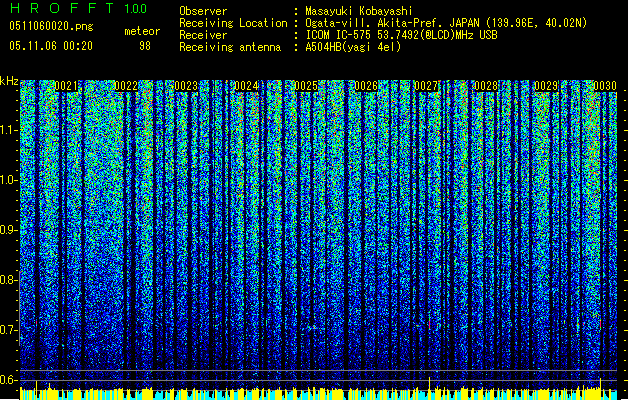Viewport: 629px width, 400px height.
Task: Click the 'Observer' field label
Action: click(203, 11)
